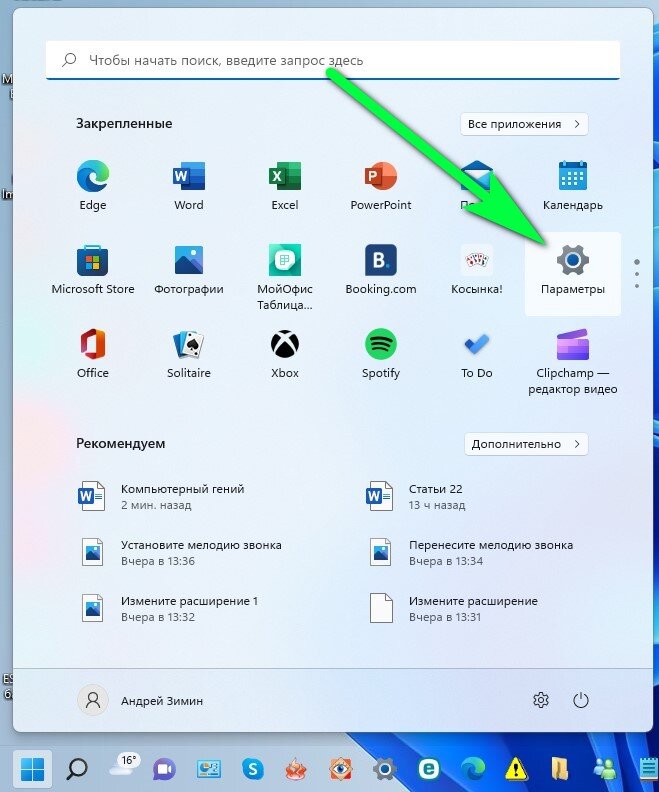659x792 pixels.
Task: Open Microsoft Store
Action: tap(92, 269)
